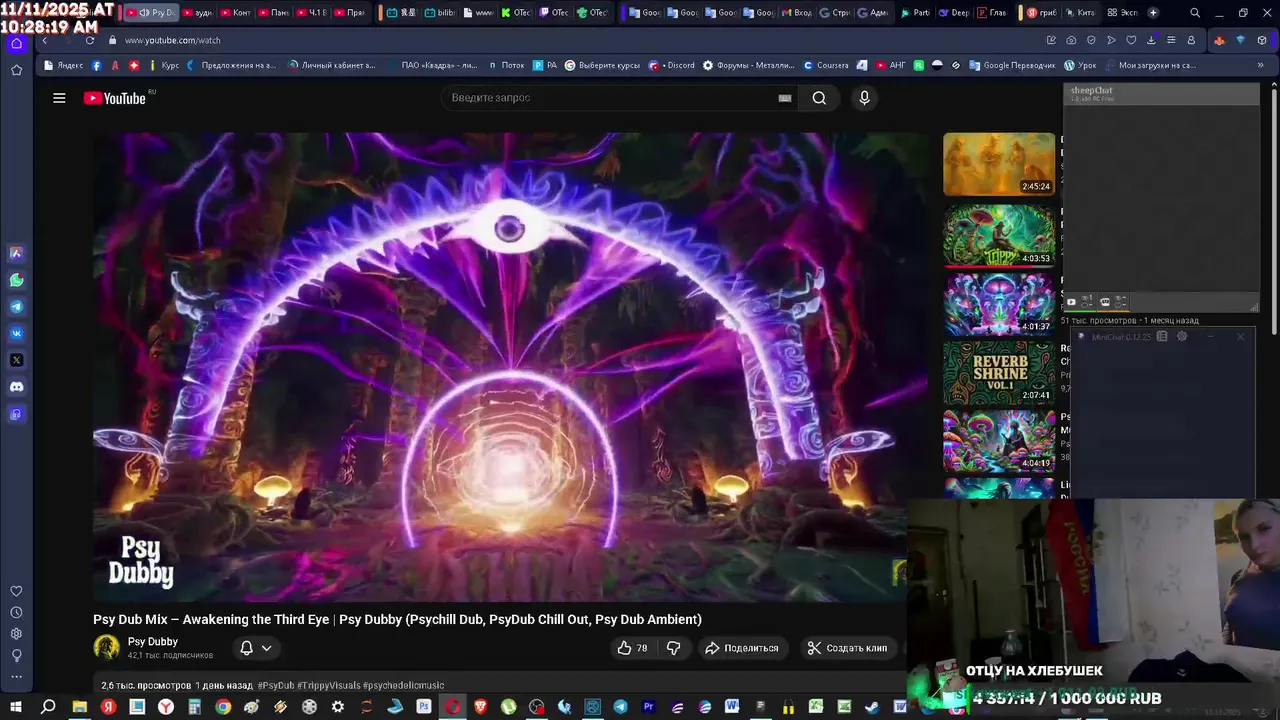Open the history clock icon in sidebar
1280x720 pixels.
[x=16, y=612]
